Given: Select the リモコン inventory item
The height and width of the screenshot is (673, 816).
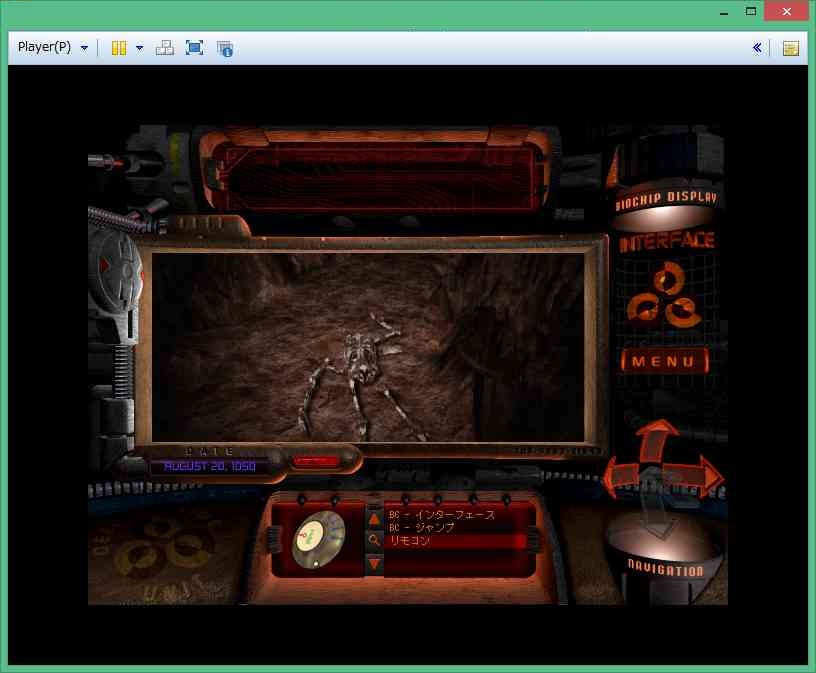Looking at the screenshot, I should point(457,541).
